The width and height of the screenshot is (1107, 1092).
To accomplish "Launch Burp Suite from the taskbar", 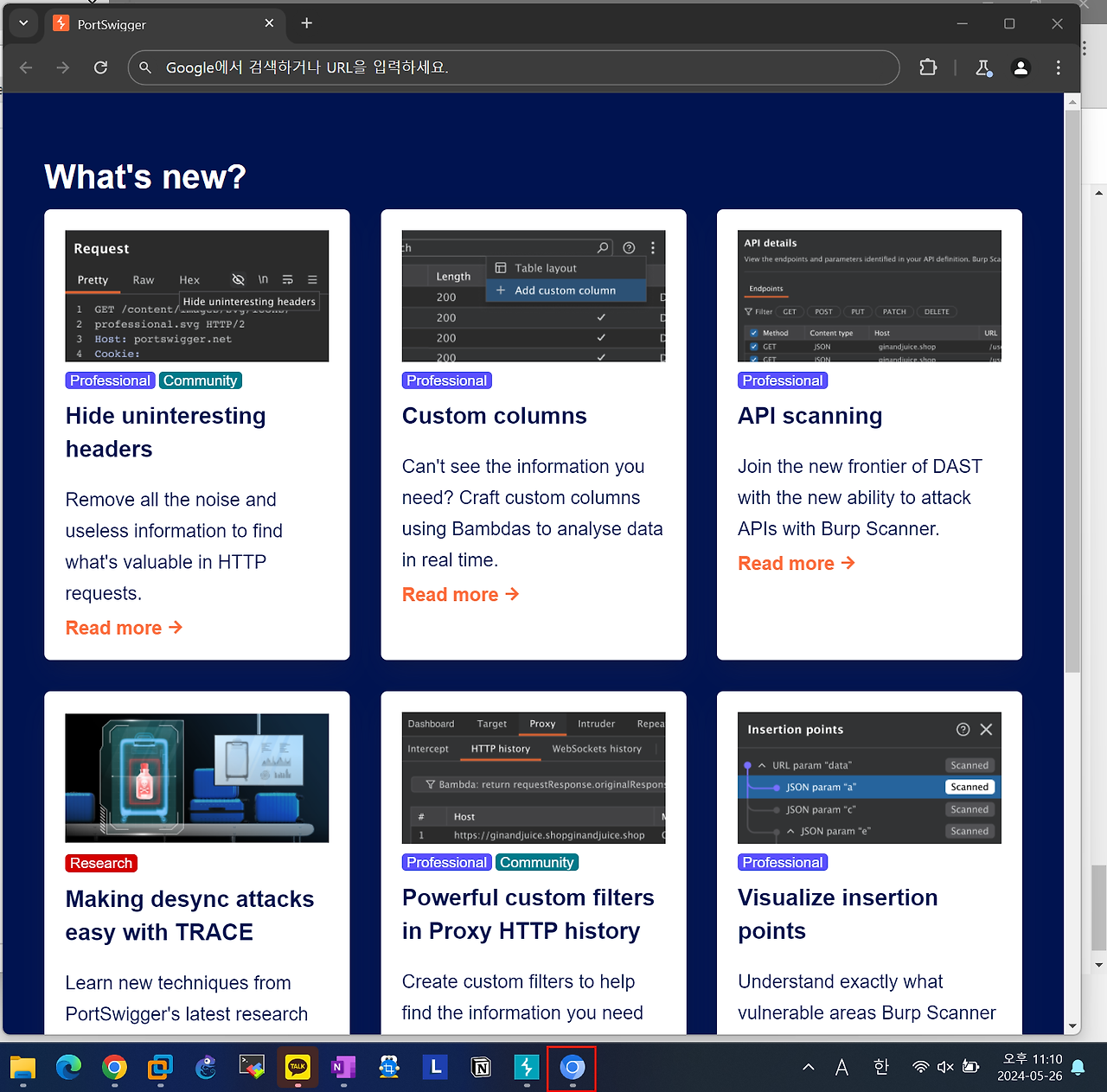I will tap(527, 1068).
